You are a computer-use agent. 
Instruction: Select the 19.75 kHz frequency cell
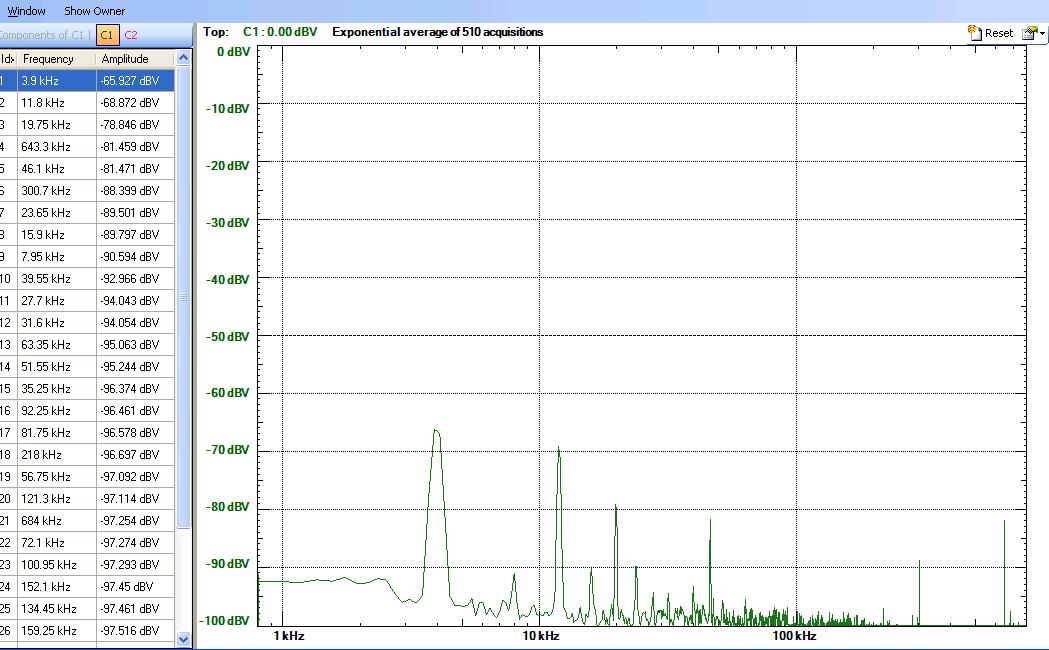(57, 124)
